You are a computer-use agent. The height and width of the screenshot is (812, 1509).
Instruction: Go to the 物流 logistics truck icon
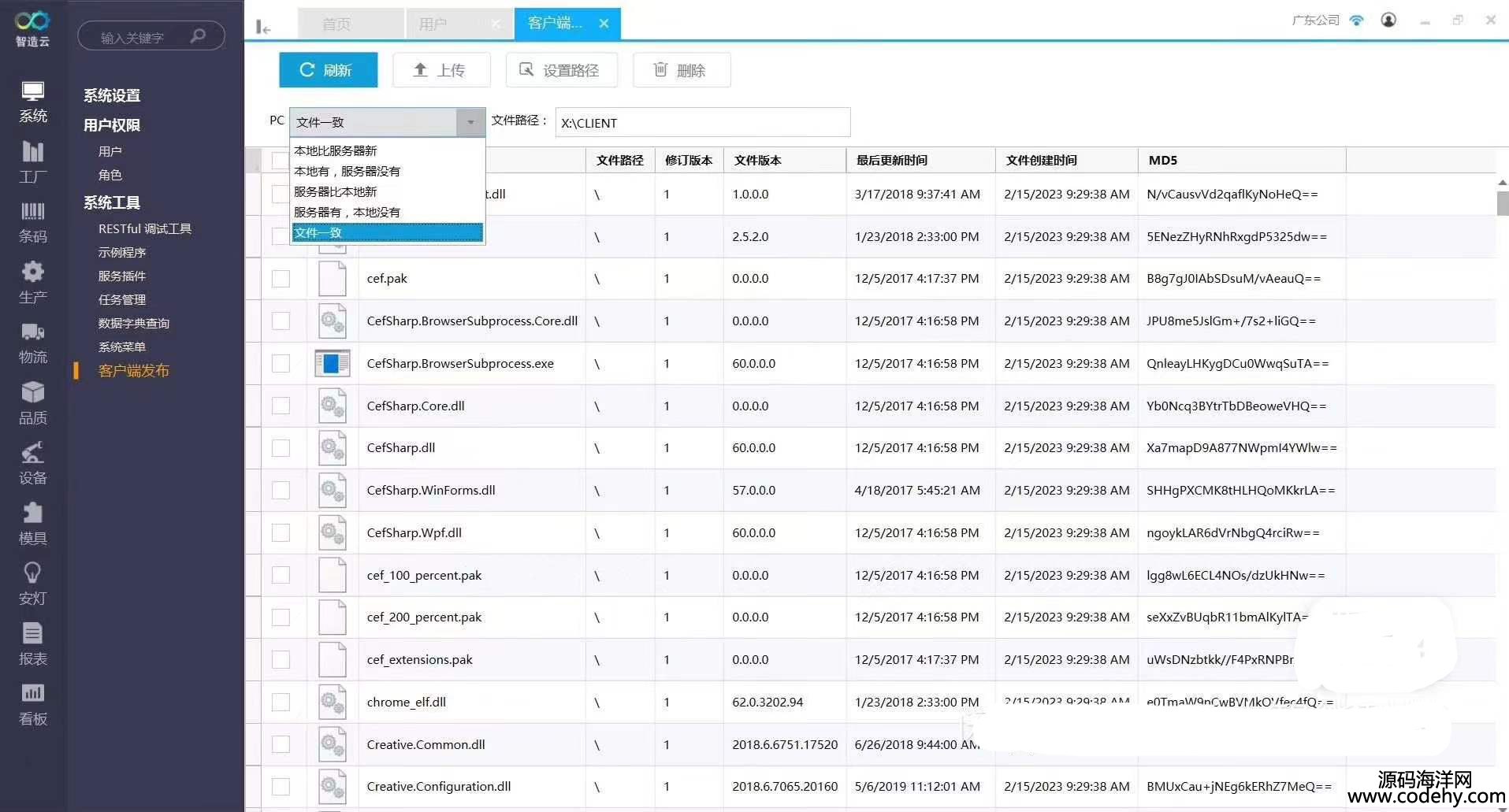coord(32,343)
